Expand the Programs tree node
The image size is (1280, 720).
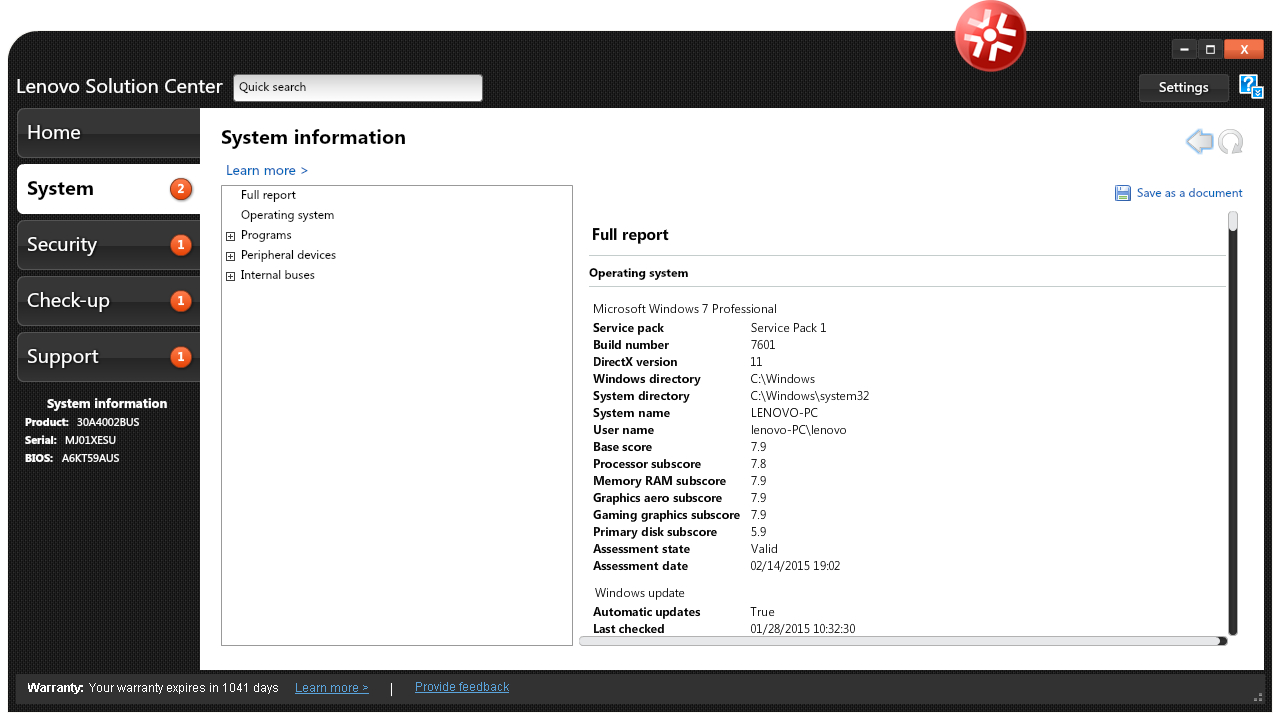click(x=230, y=236)
